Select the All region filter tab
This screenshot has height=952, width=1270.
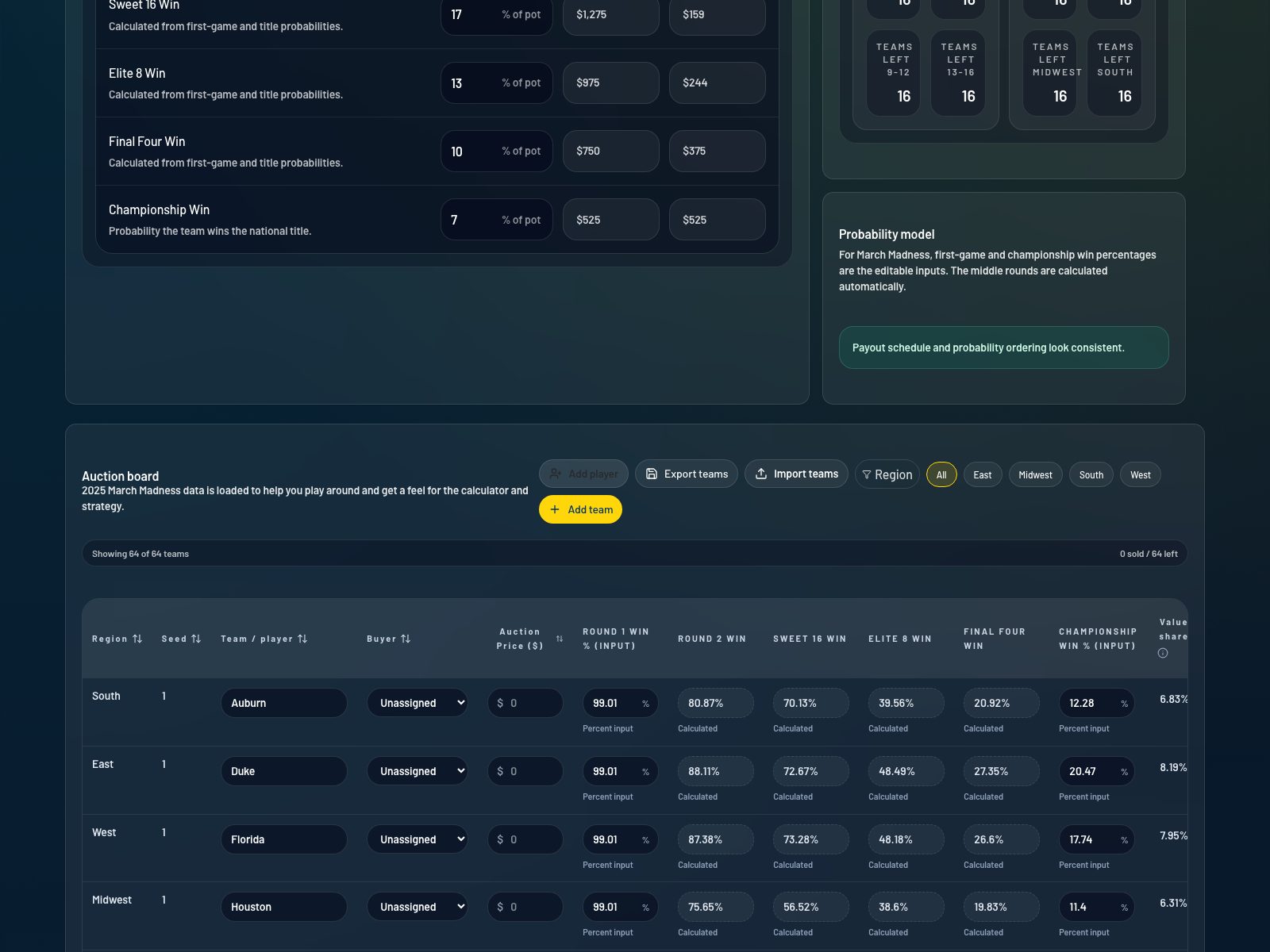941,474
